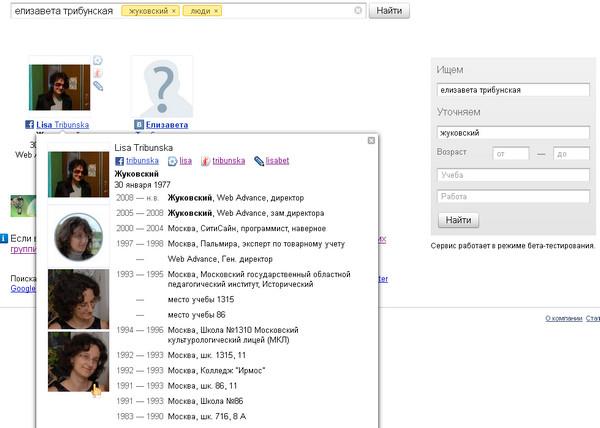Click Facebook icon in popup profile row
The width and height of the screenshot is (600, 428).
click(x=119, y=161)
